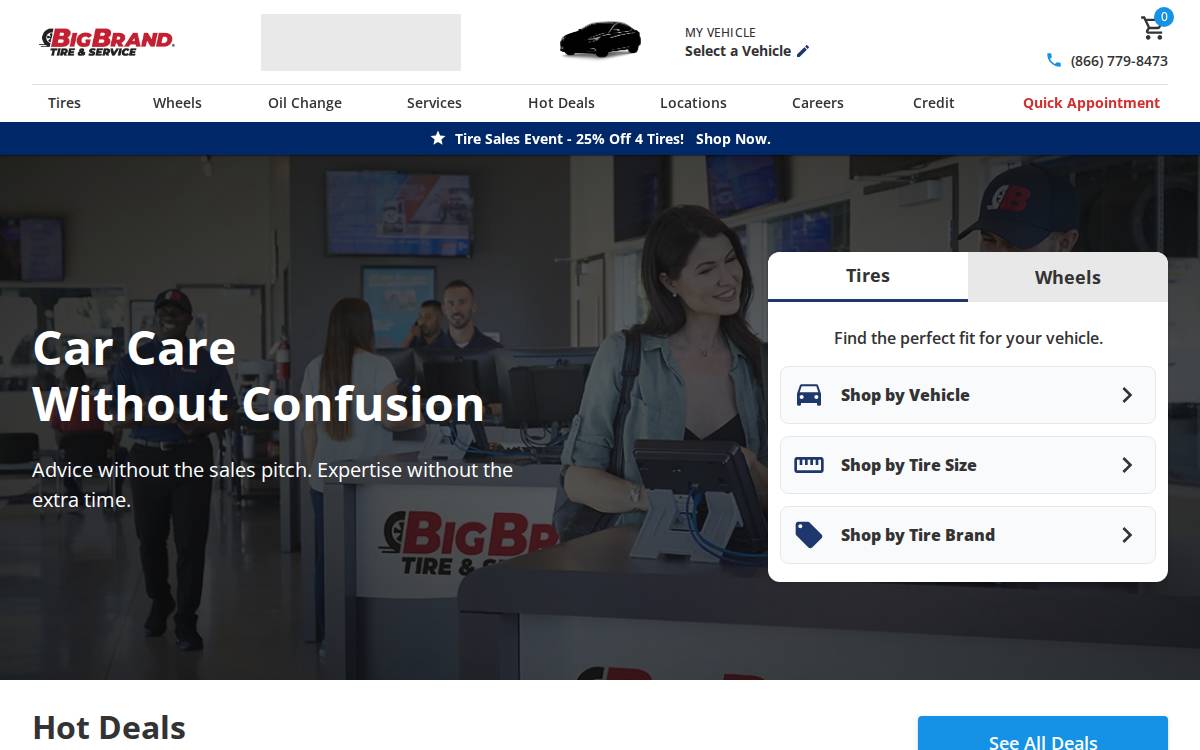Open the Locations nav item
Image resolution: width=1200 pixels, height=750 pixels.
pos(693,103)
